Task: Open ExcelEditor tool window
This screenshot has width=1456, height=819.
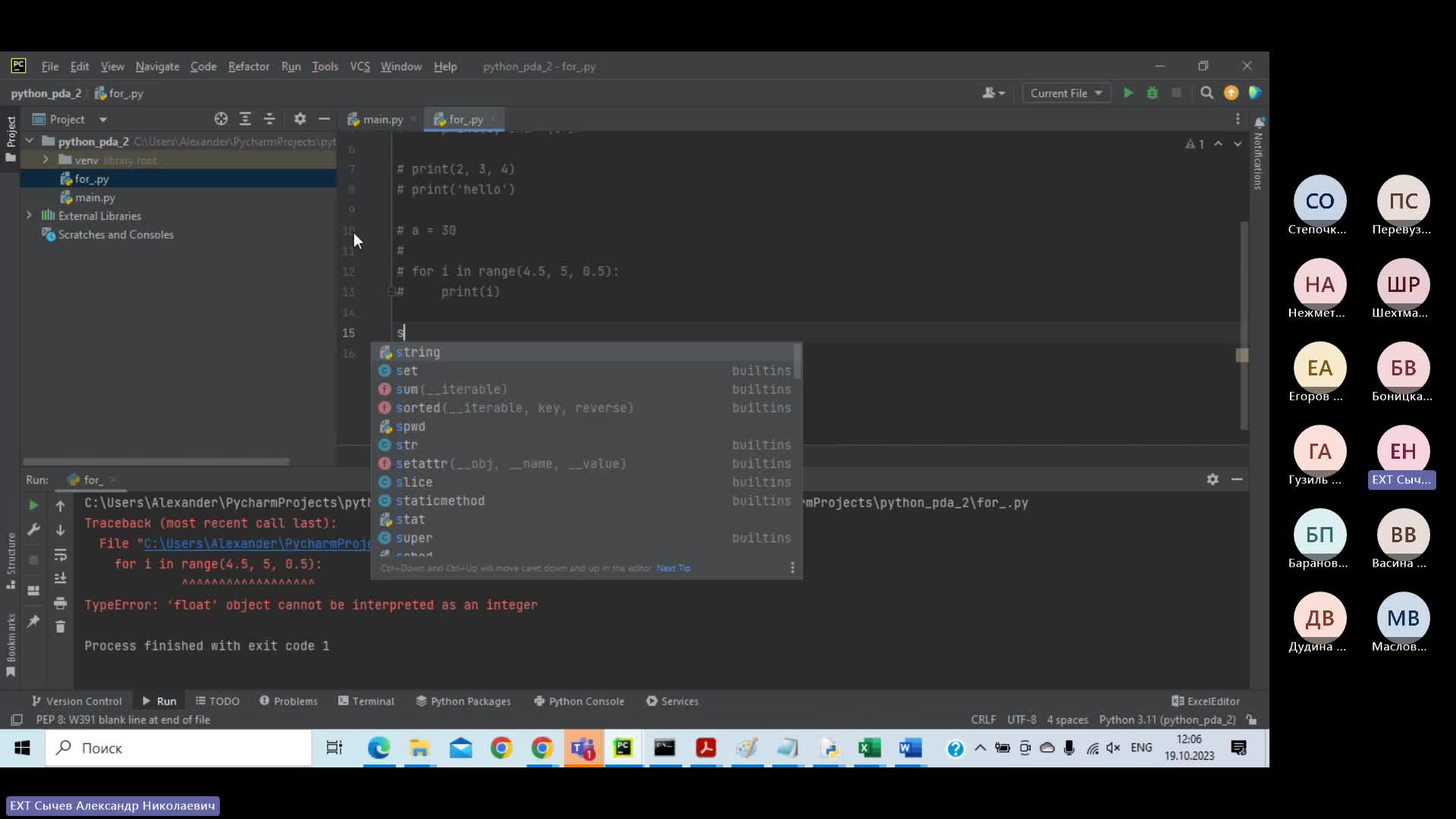Action: point(1206,701)
